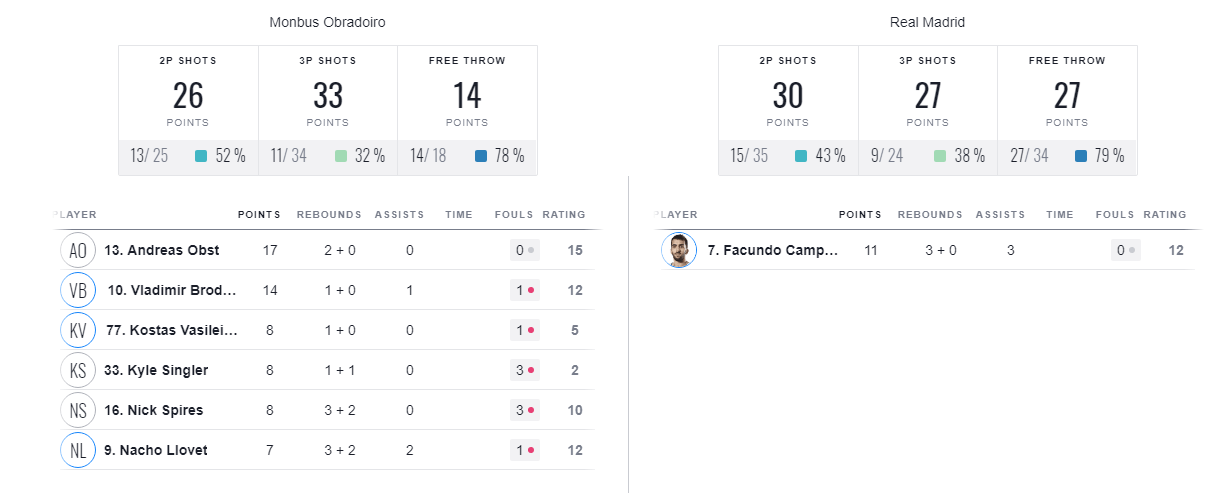Open player 13. Andreas Obst
This screenshot has height=493, width=1232.
pyautogui.click(x=161, y=250)
